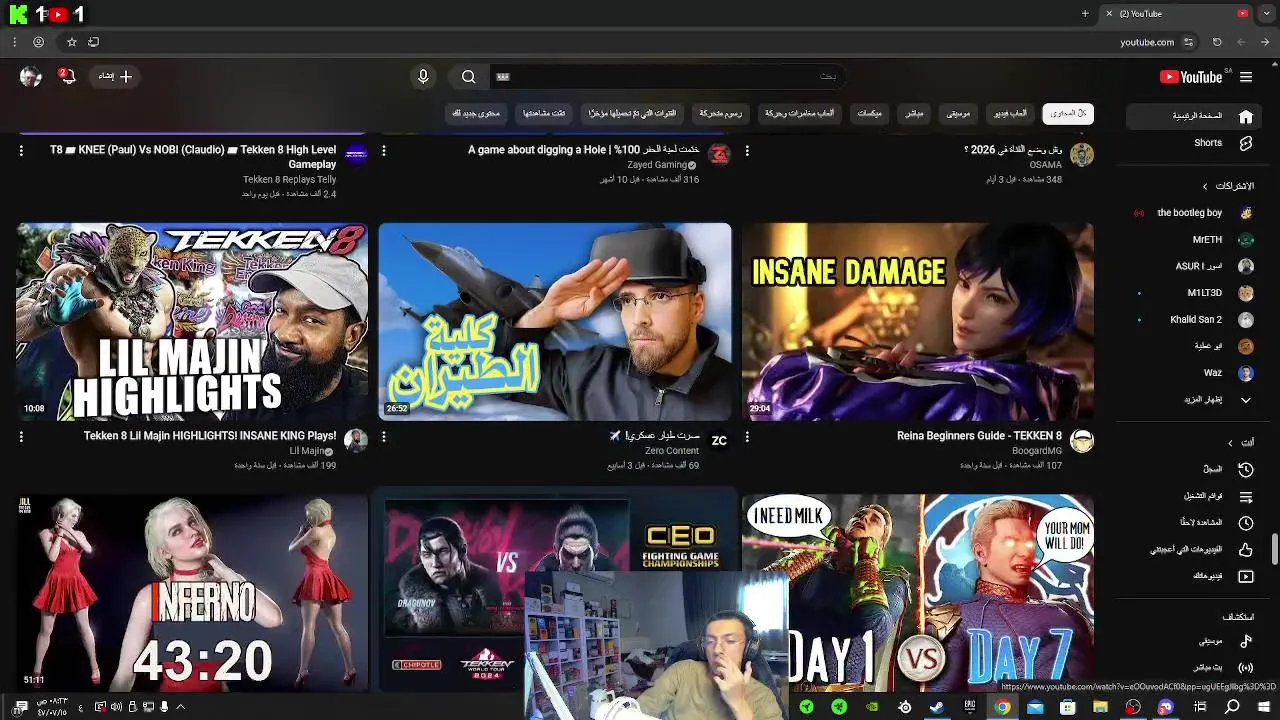Open Your Videos (فيديوهاتك) sidebar icon
Screen dimensions: 1280x720
coord(1245,577)
